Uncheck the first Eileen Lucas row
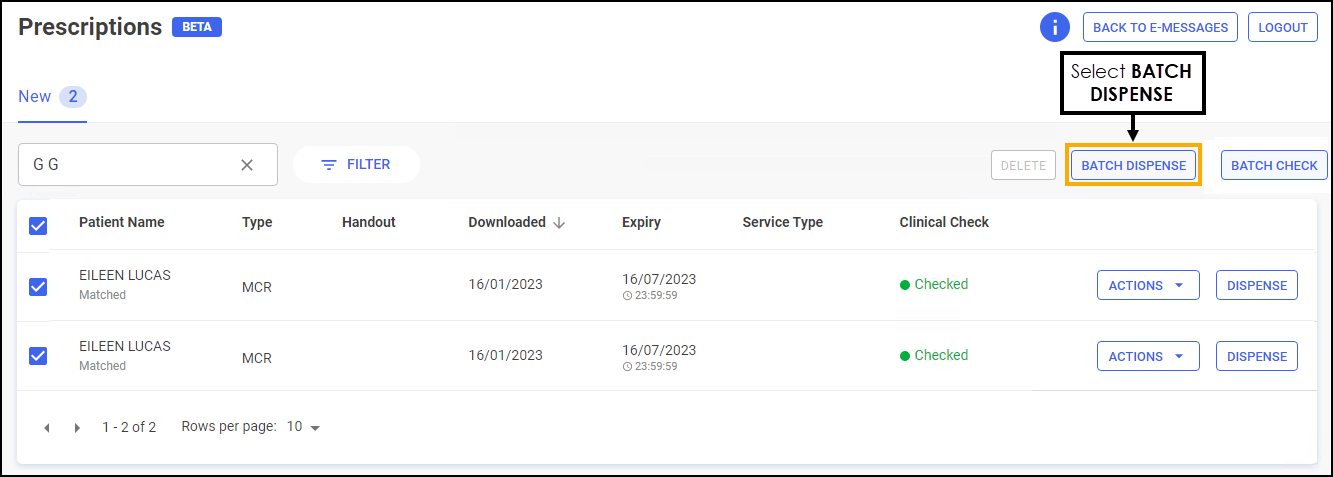Screen dimensions: 1333x477 pyautogui.click(x=38, y=286)
